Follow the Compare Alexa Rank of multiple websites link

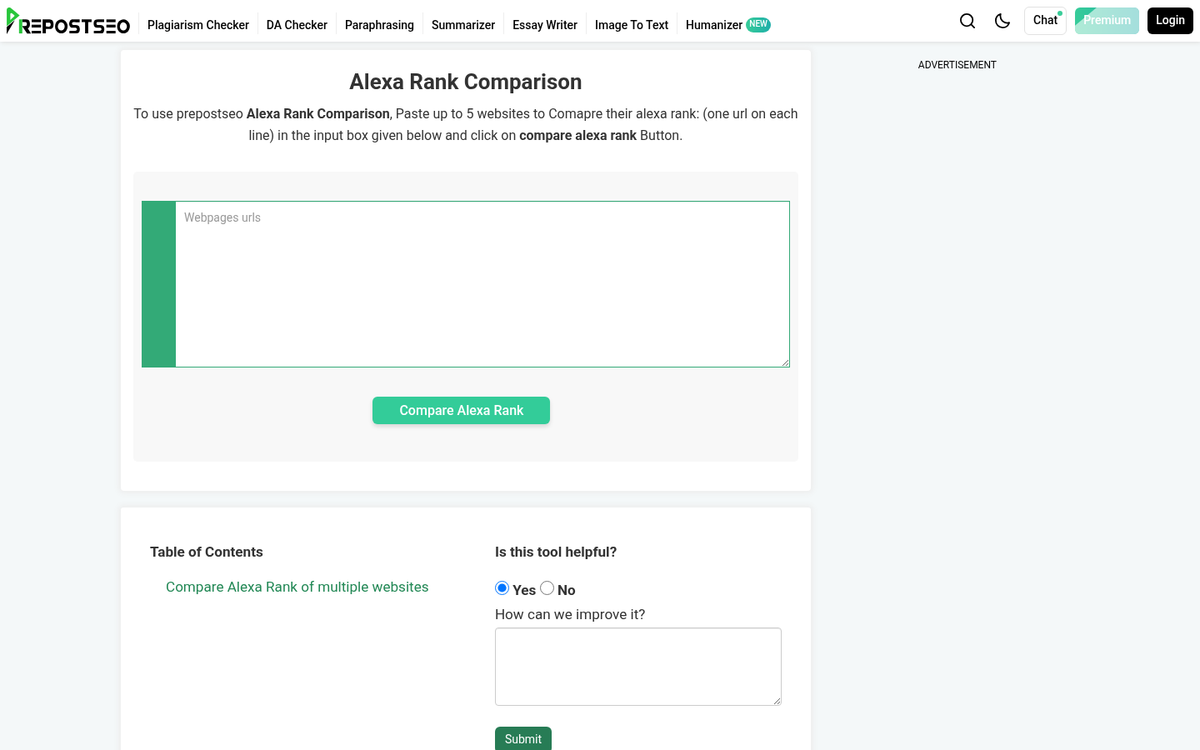coord(297,587)
